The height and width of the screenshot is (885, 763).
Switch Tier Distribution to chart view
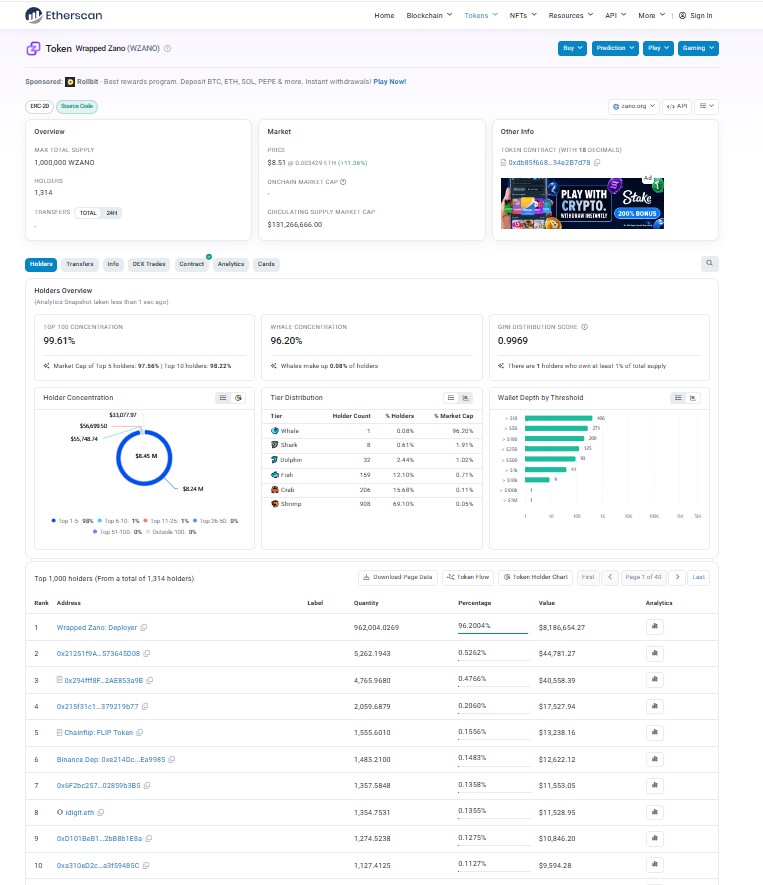(x=466, y=398)
